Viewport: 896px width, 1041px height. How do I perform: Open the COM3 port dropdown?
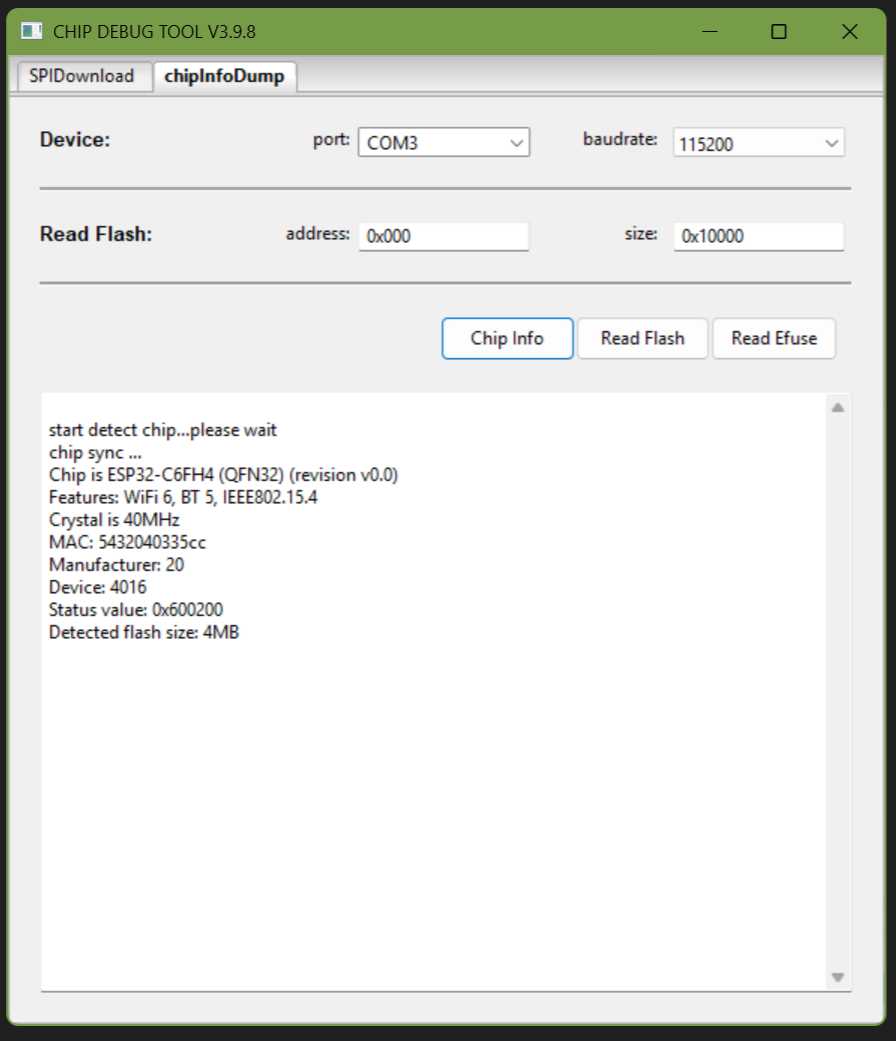444,143
